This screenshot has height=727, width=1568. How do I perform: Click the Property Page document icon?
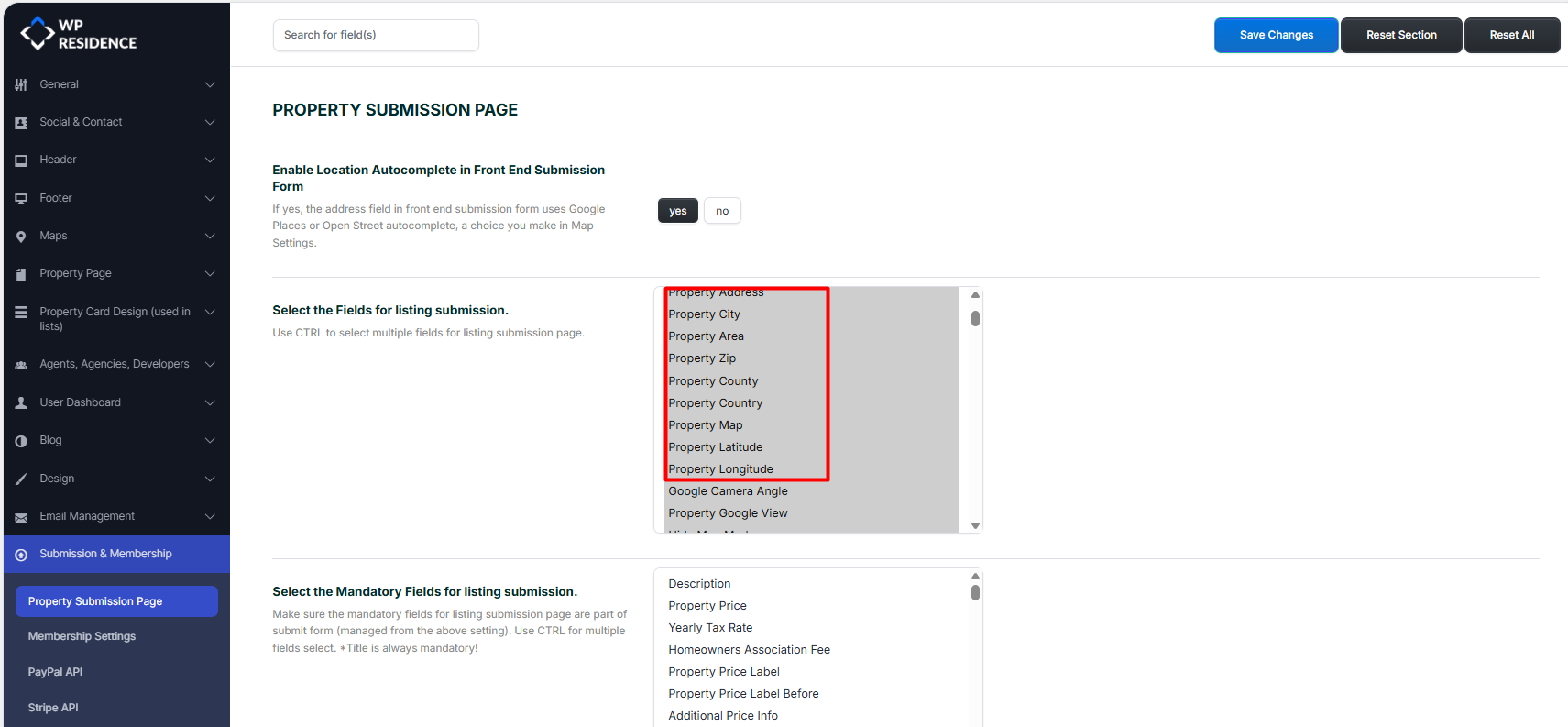(x=21, y=274)
